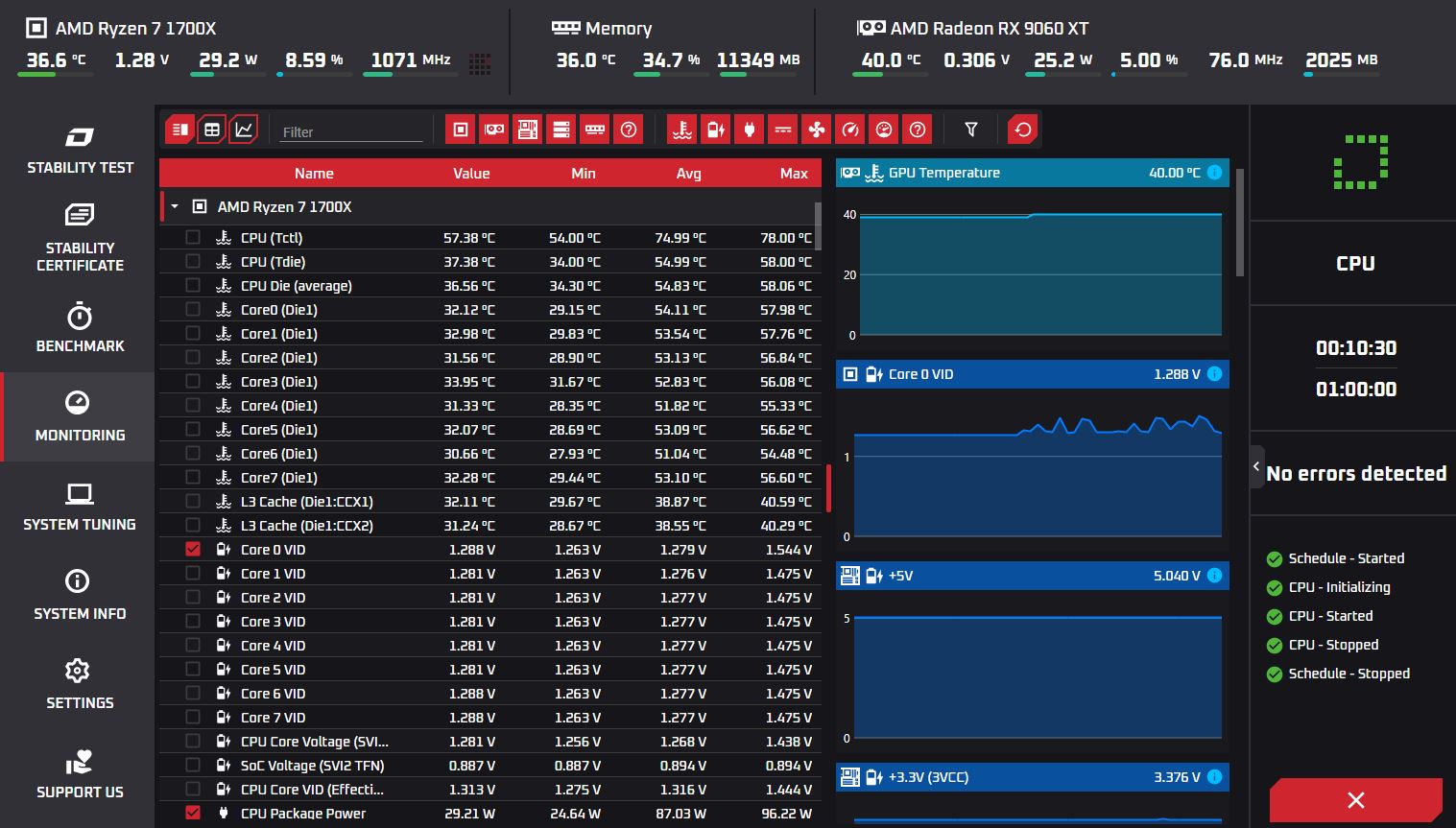Select the Core 0 VID graph header
Screen dimensions: 1456x828
pos(1032,374)
